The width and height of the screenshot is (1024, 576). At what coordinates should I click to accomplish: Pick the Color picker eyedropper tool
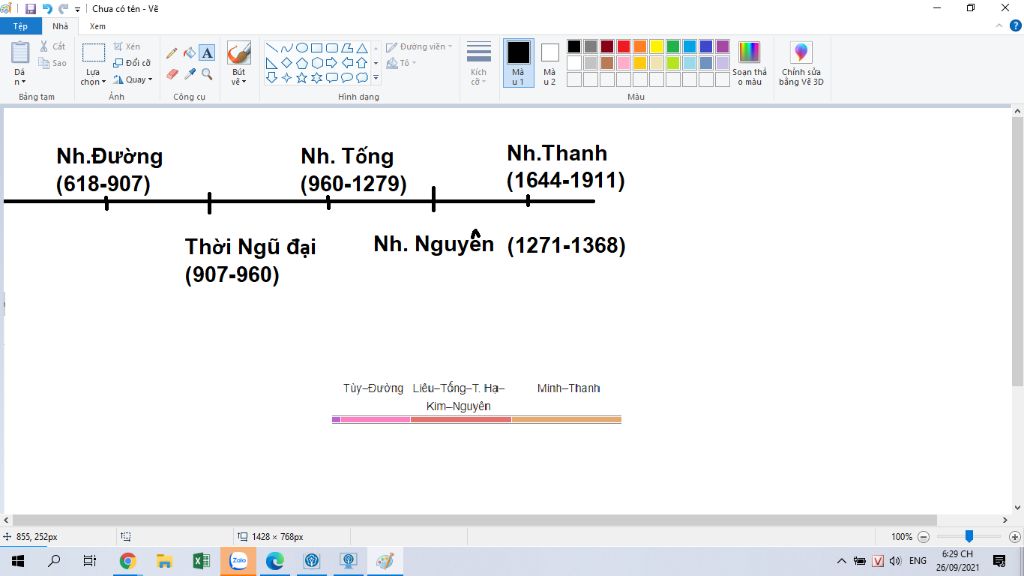pyautogui.click(x=190, y=74)
